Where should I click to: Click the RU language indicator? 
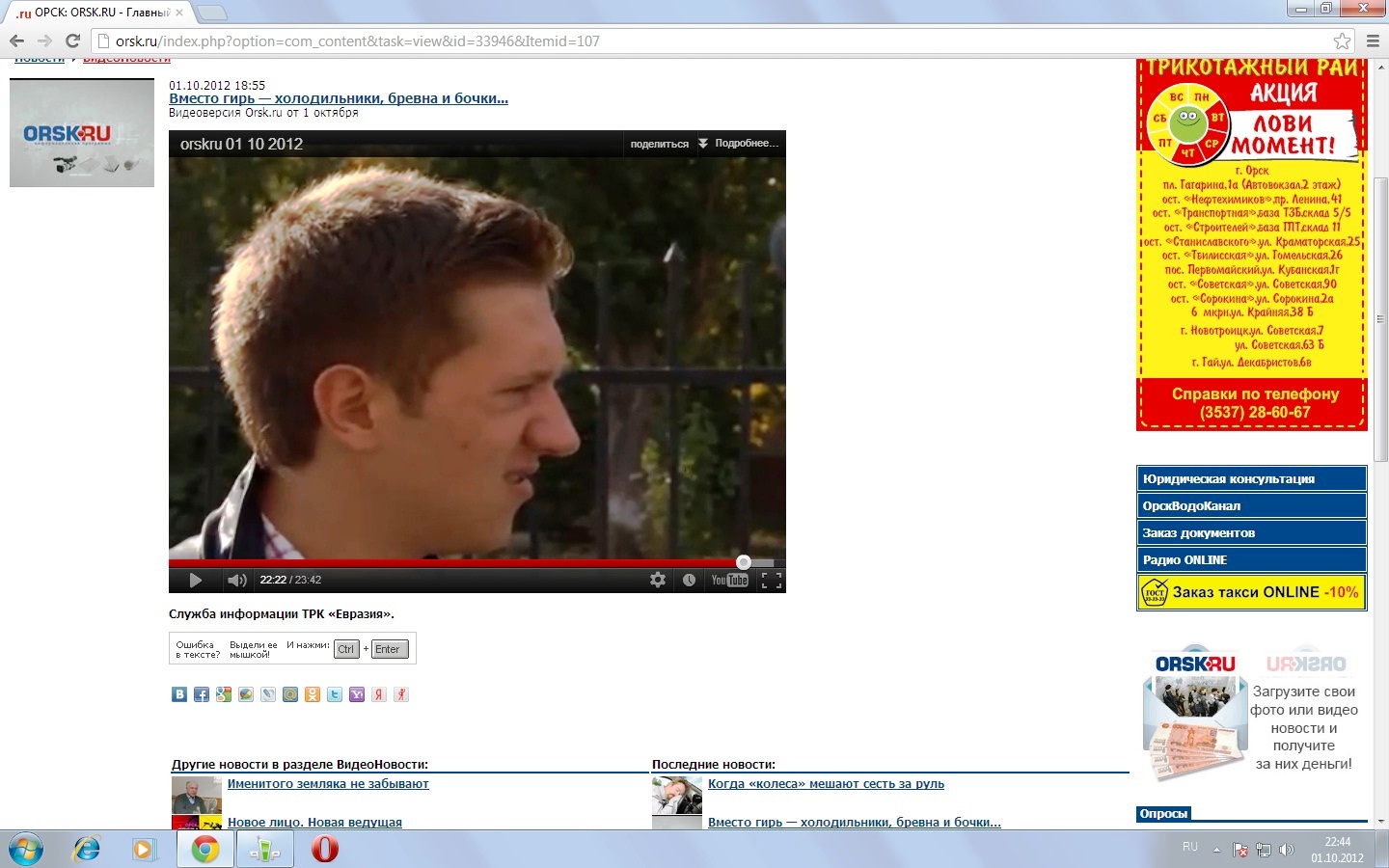click(1190, 847)
